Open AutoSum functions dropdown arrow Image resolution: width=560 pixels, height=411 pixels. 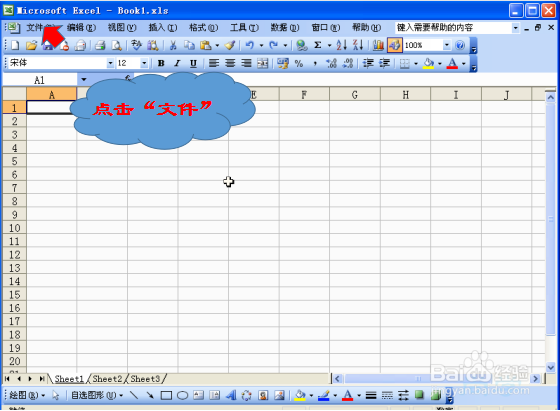pos(329,45)
